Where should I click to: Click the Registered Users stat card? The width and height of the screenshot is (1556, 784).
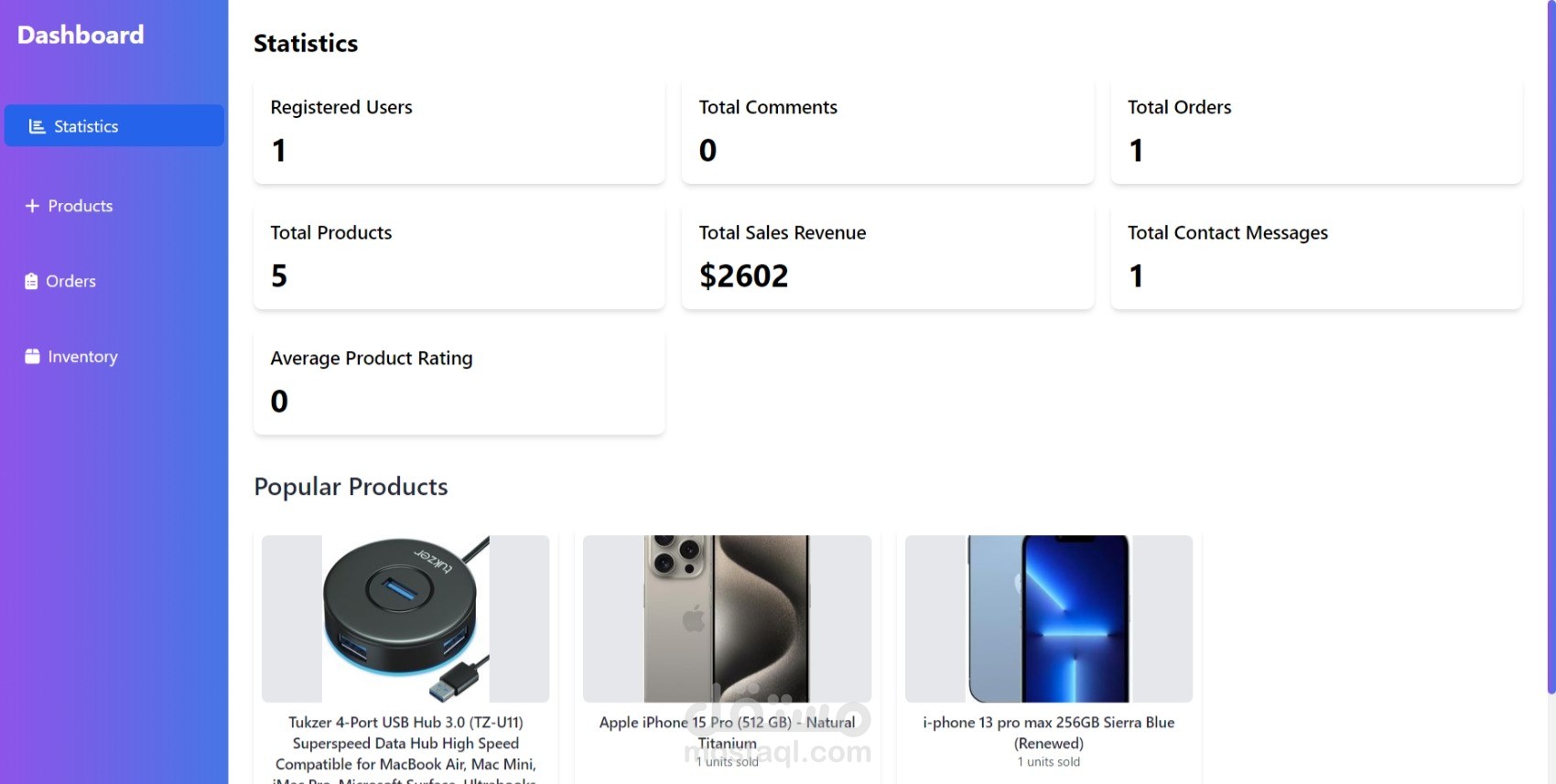pyautogui.click(x=459, y=131)
